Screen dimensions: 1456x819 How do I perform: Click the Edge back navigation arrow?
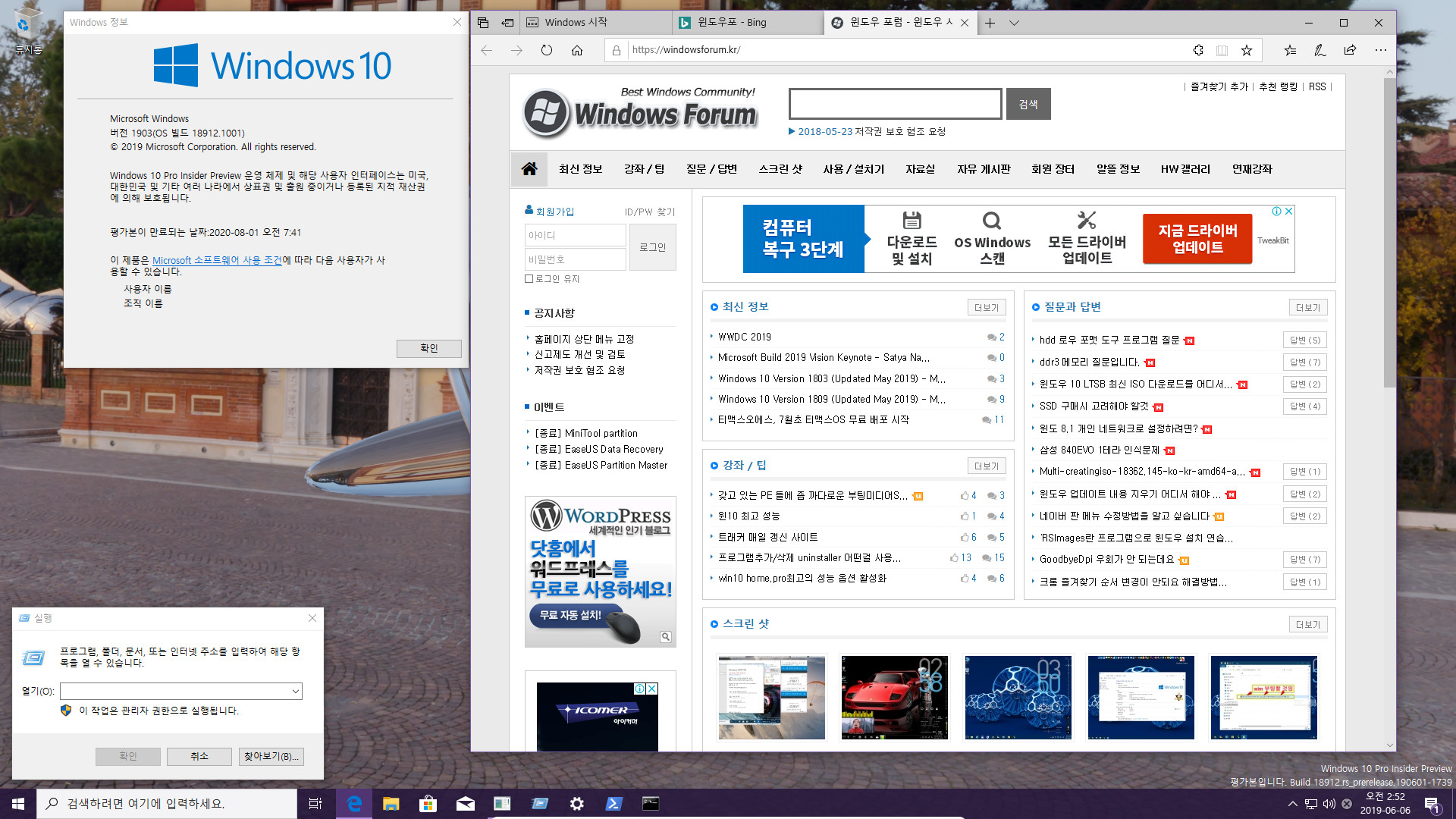coord(487,50)
